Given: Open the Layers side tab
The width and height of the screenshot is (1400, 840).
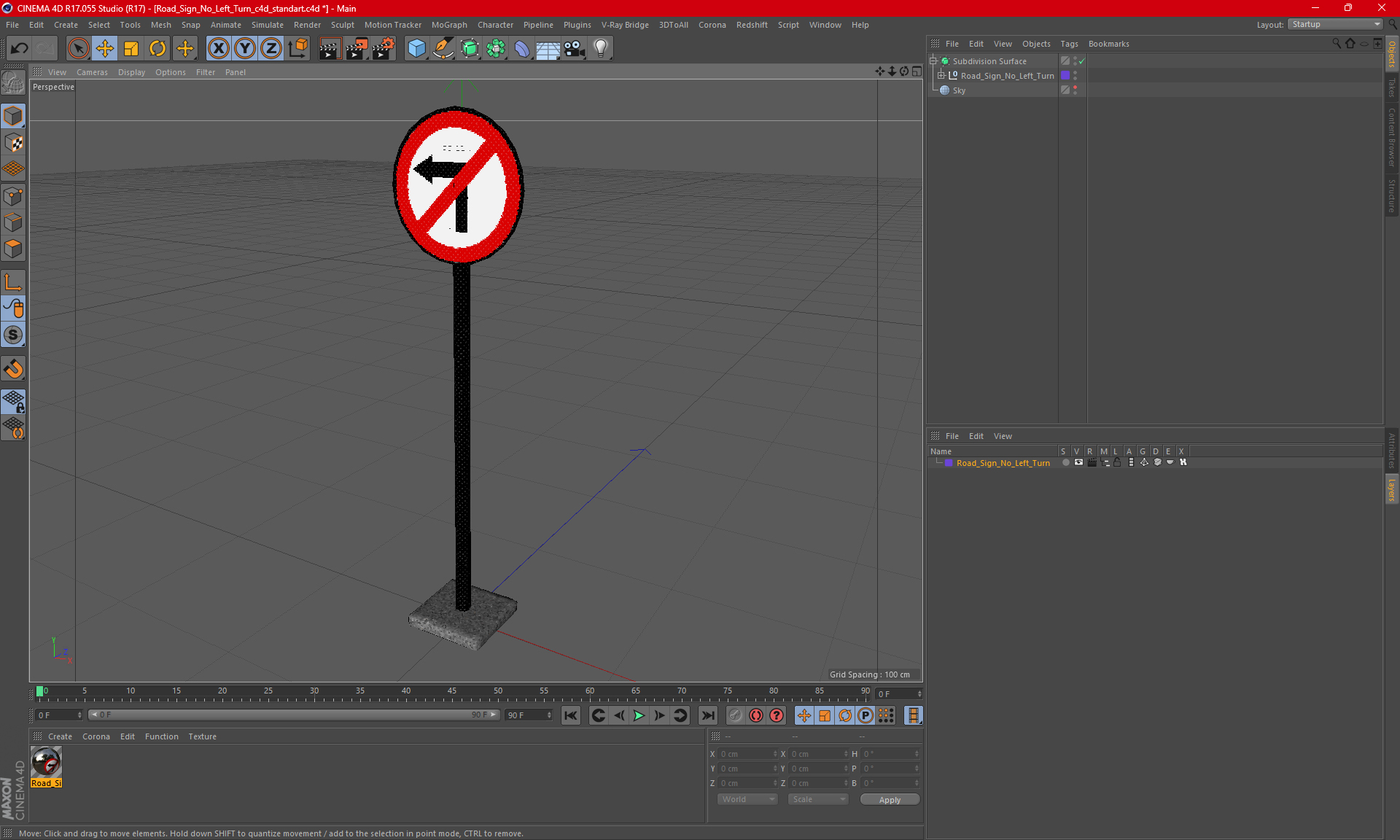Looking at the screenshot, I should 1392,489.
